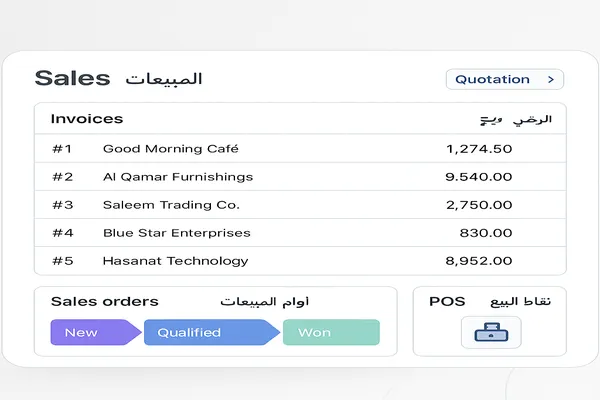Click the Invoices panel header
Screen dimensions: 600x400
tap(87, 119)
